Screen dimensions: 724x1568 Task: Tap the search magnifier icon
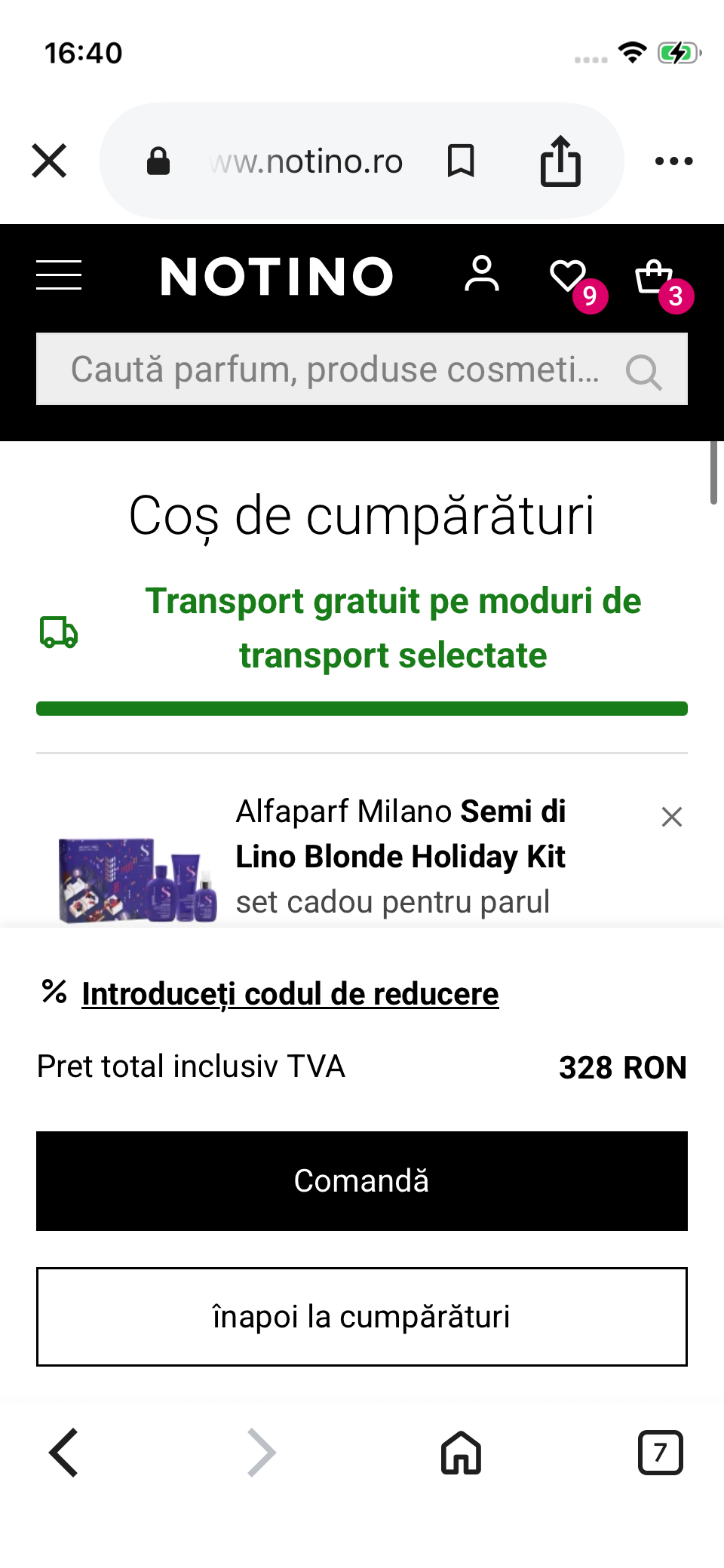(643, 371)
